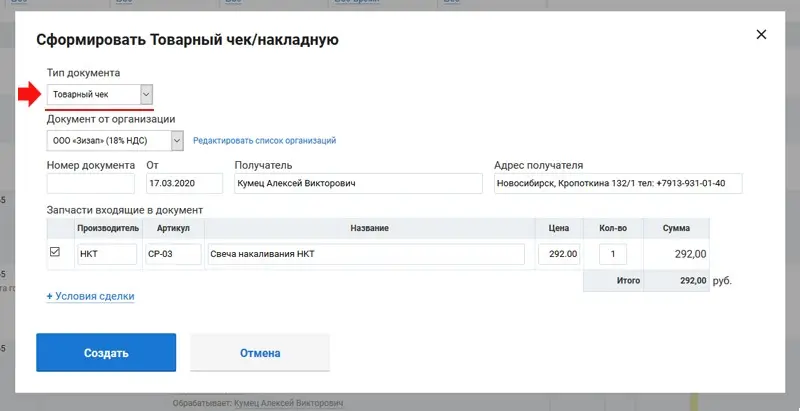The height and width of the screenshot is (411, 800).
Task: Click the Отмена button
Action: 260,353
